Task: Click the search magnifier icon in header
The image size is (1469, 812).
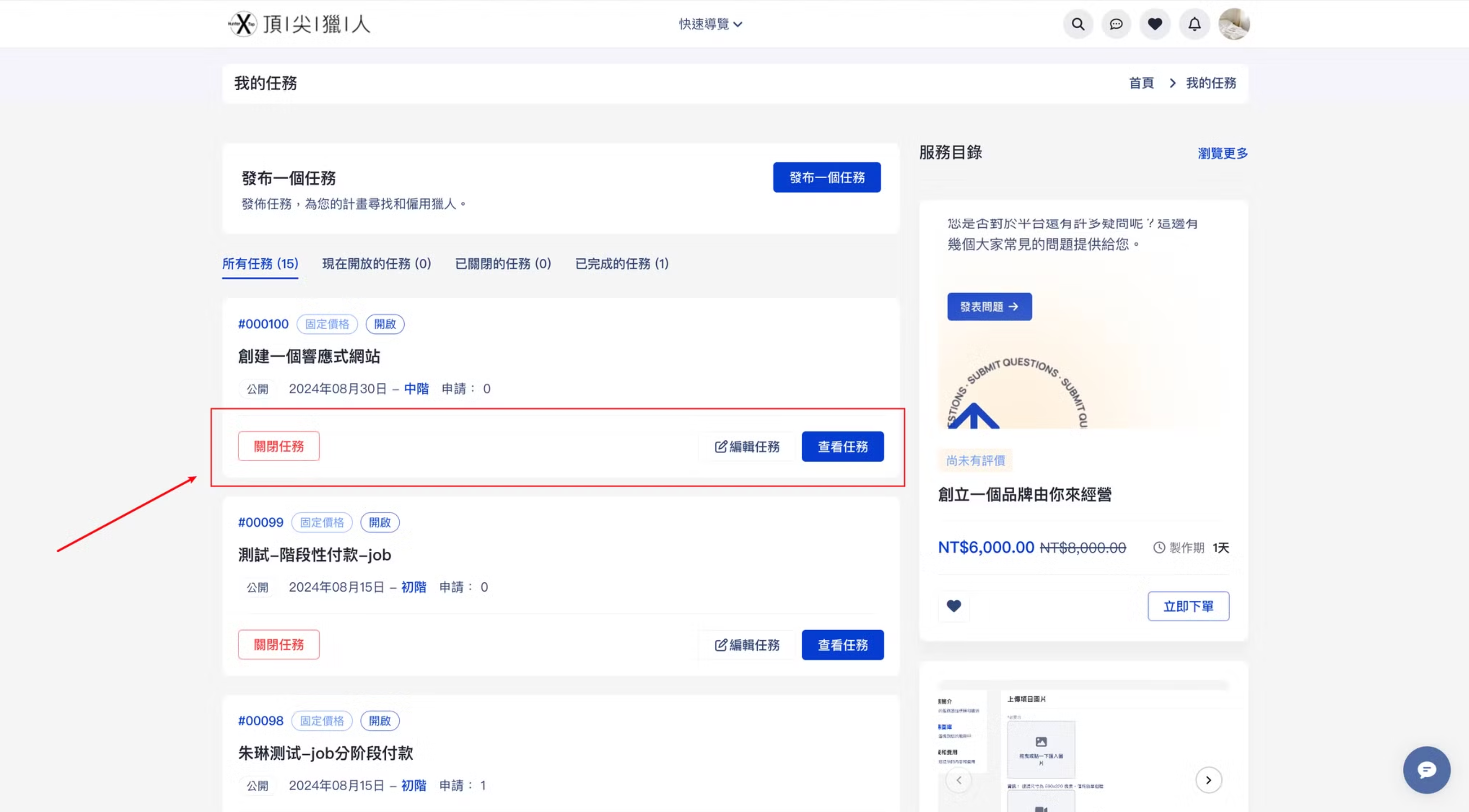Action: [1078, 24]
